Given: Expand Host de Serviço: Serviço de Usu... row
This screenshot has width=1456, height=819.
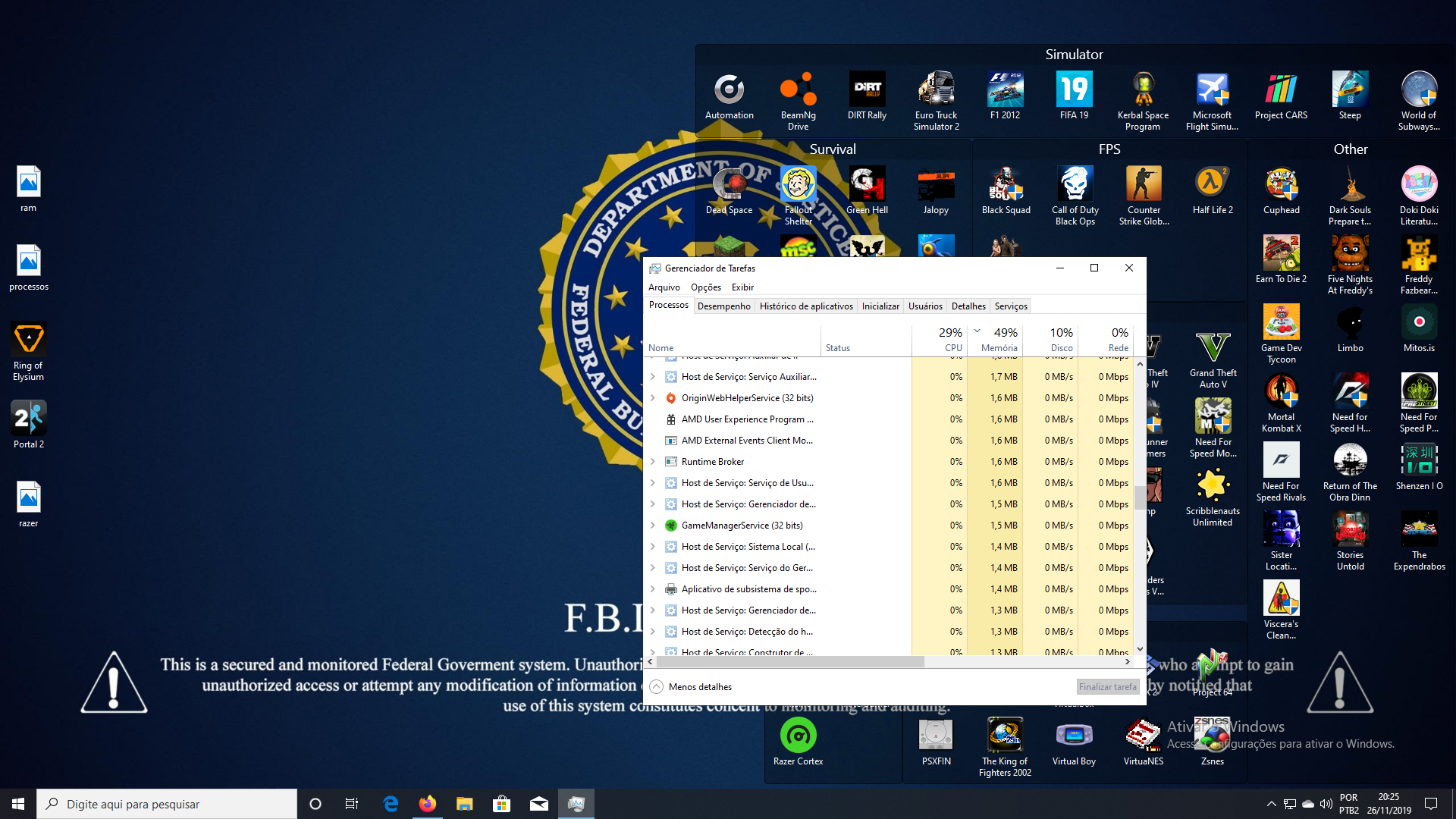Looking at the screenshot, I should tap(652, 482).
